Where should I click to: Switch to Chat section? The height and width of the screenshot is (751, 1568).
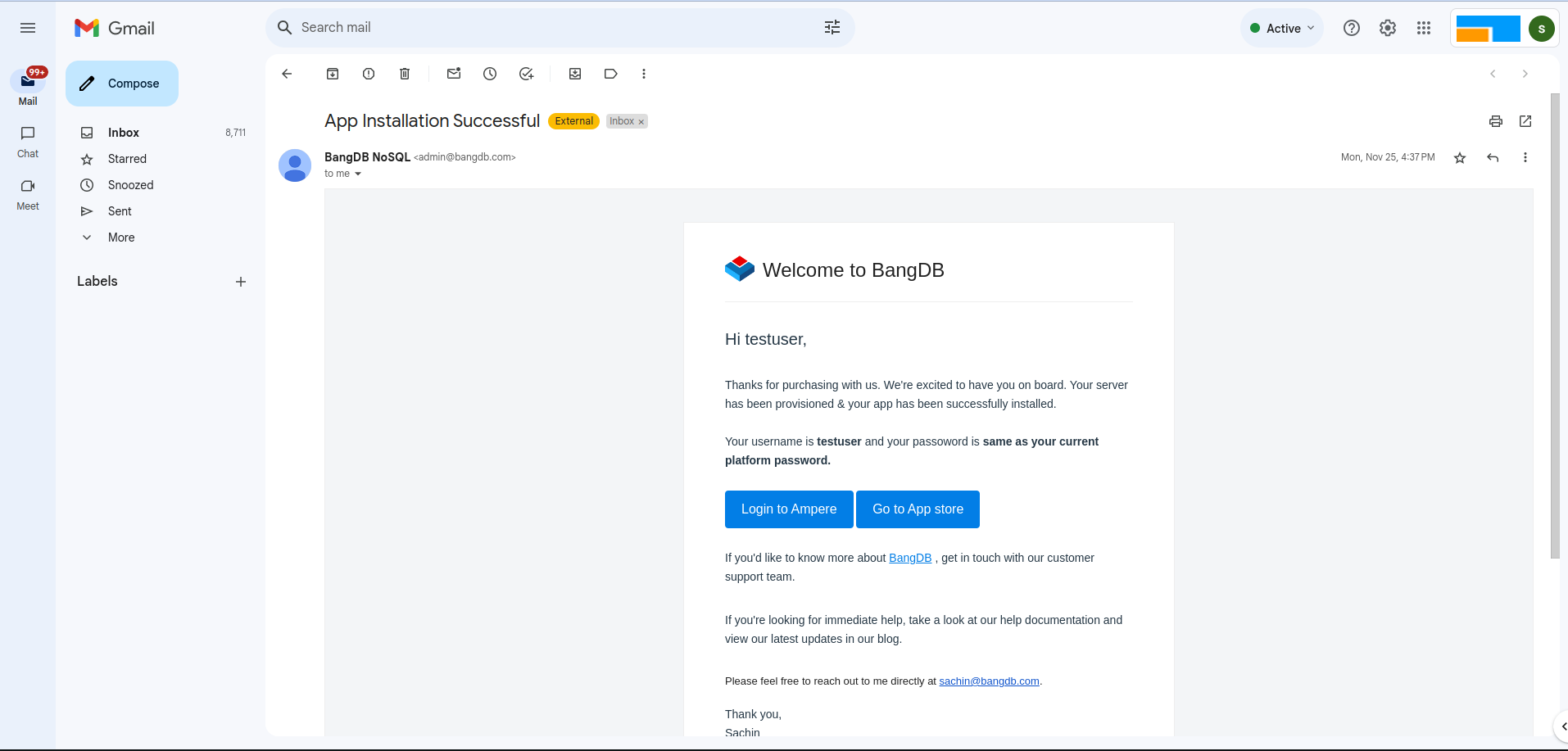[x=28, y=142]
